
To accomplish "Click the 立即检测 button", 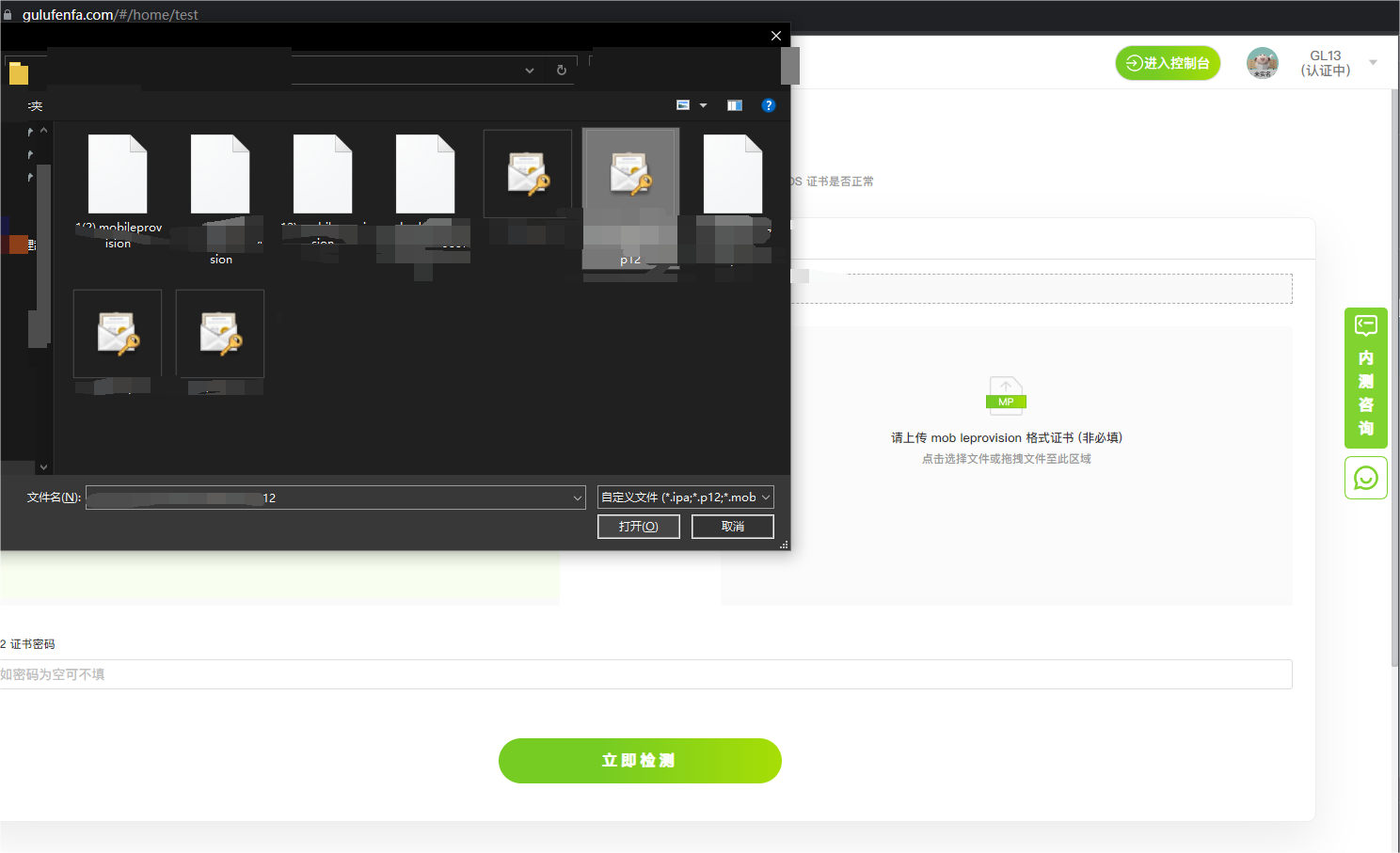I will coord(640,761).
